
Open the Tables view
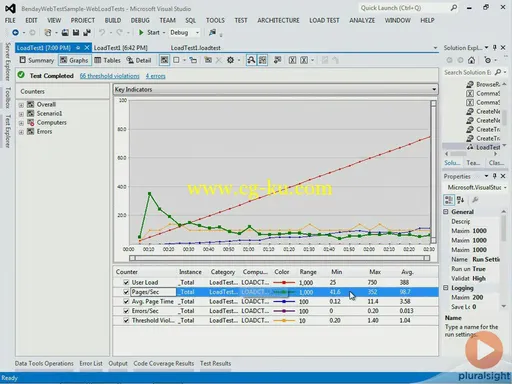107,60
